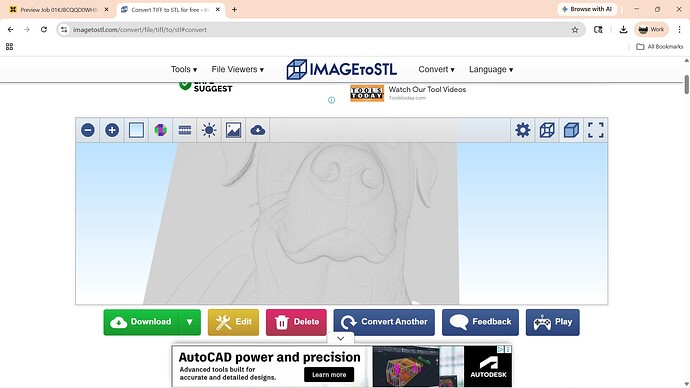Image resolution: width=690 pixels, height=388 pixels.
Task: Open the Feedback button
Action: [x=481, y=322]
